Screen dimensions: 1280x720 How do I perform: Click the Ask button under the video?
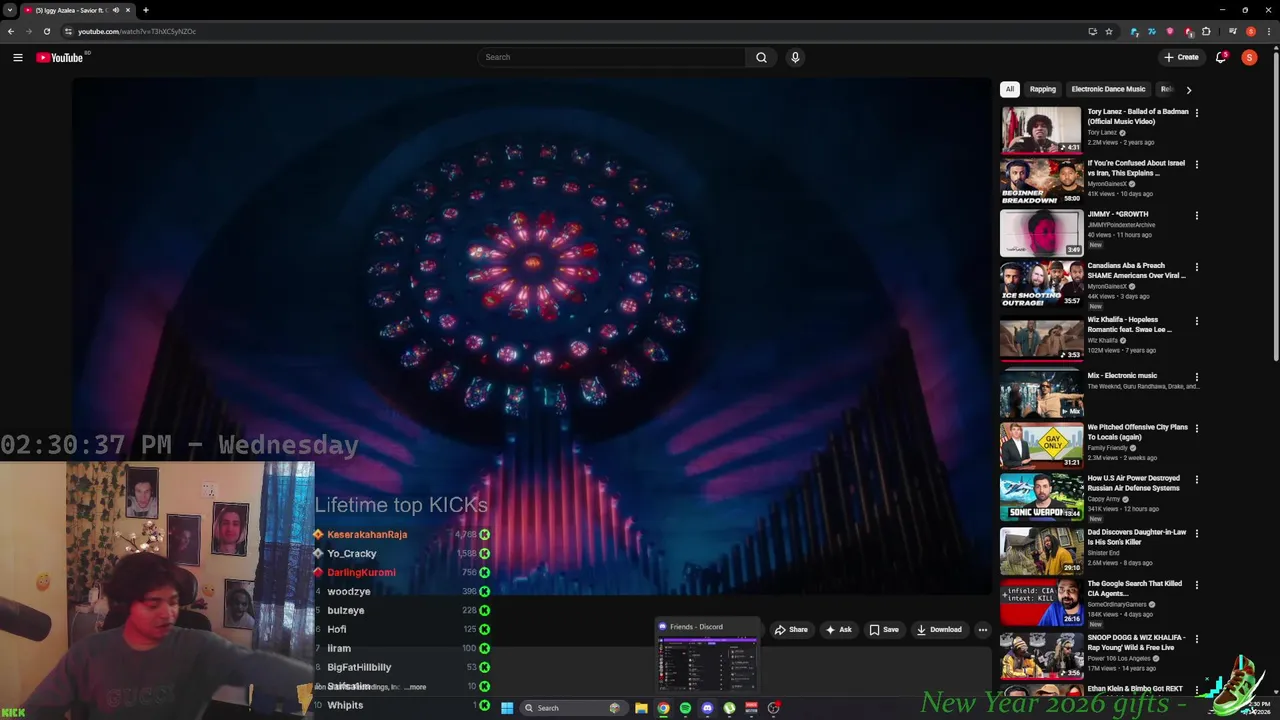[839, 630]
